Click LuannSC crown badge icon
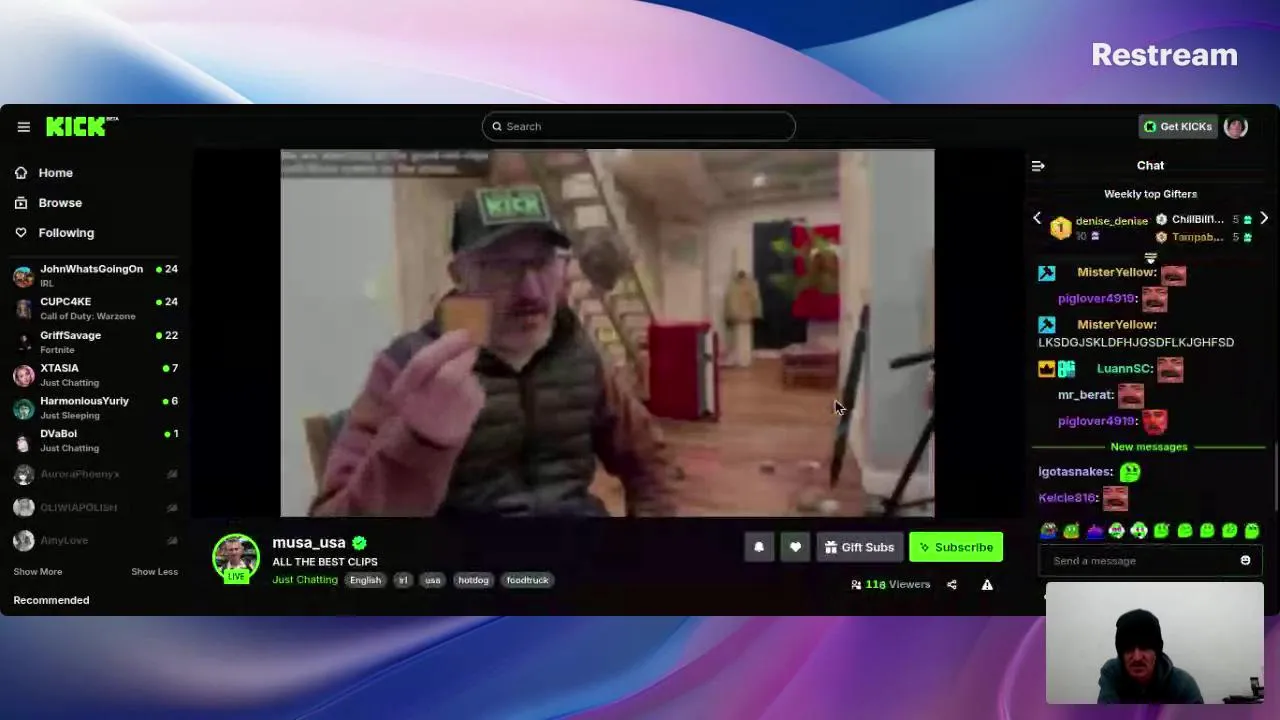The image size is (1280, 720). pos(1047,369)
